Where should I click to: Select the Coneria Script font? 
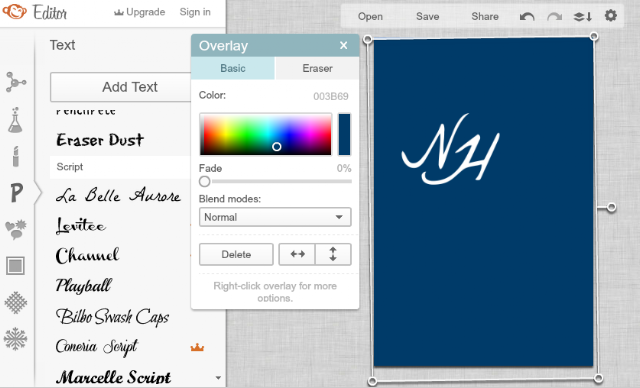[x=97, y=347]
